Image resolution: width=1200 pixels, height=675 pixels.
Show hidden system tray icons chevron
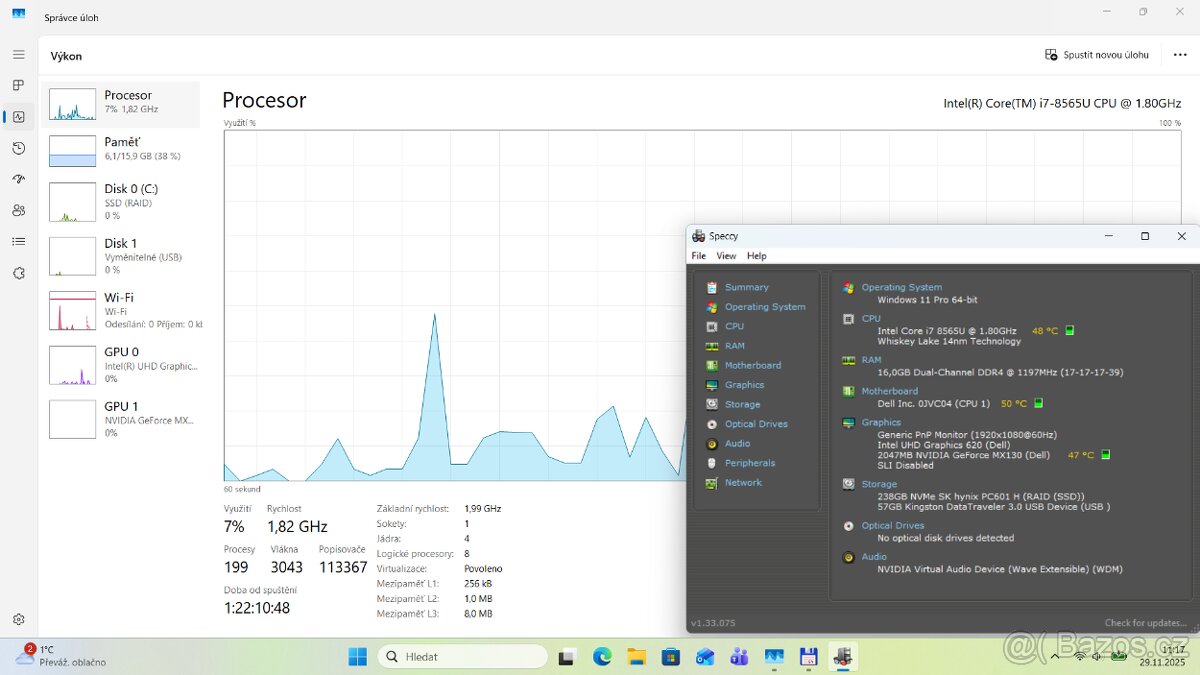1055,657
